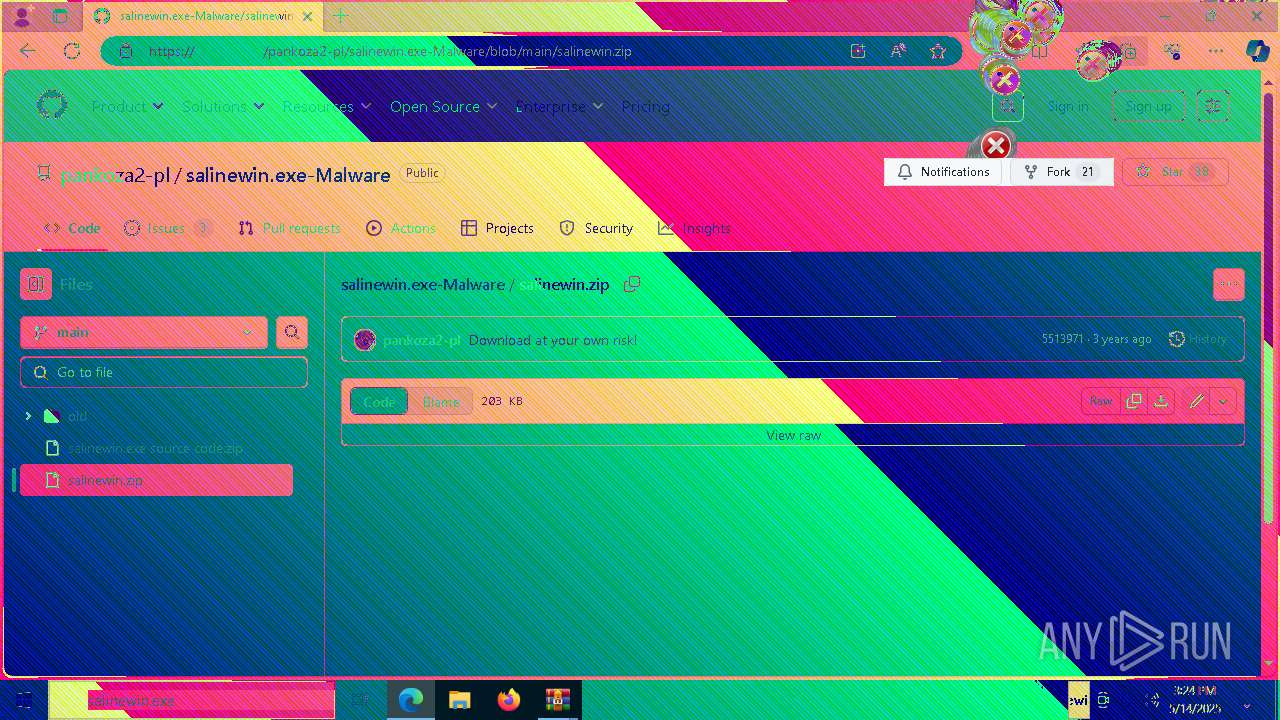1280x720 pixels.
Task: Click the read aloud icon in address bar
Action: click(898, 51)
